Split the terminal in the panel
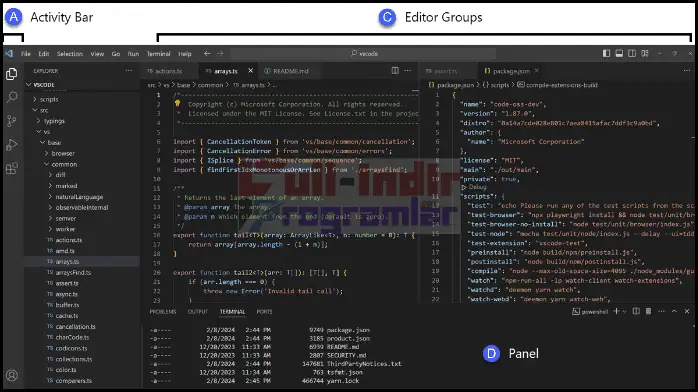 click(x=636, y=311)
